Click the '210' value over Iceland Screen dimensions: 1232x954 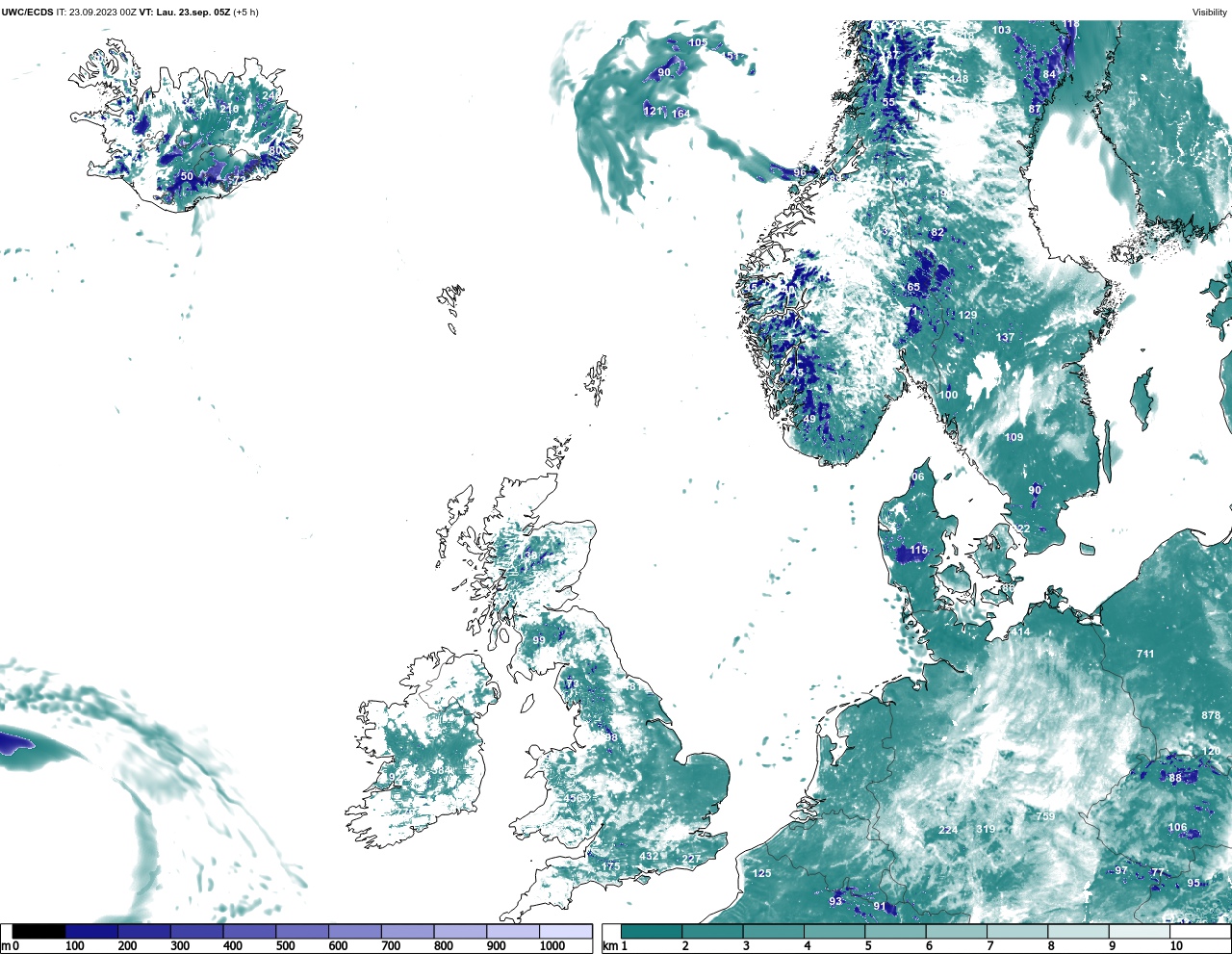229,110
